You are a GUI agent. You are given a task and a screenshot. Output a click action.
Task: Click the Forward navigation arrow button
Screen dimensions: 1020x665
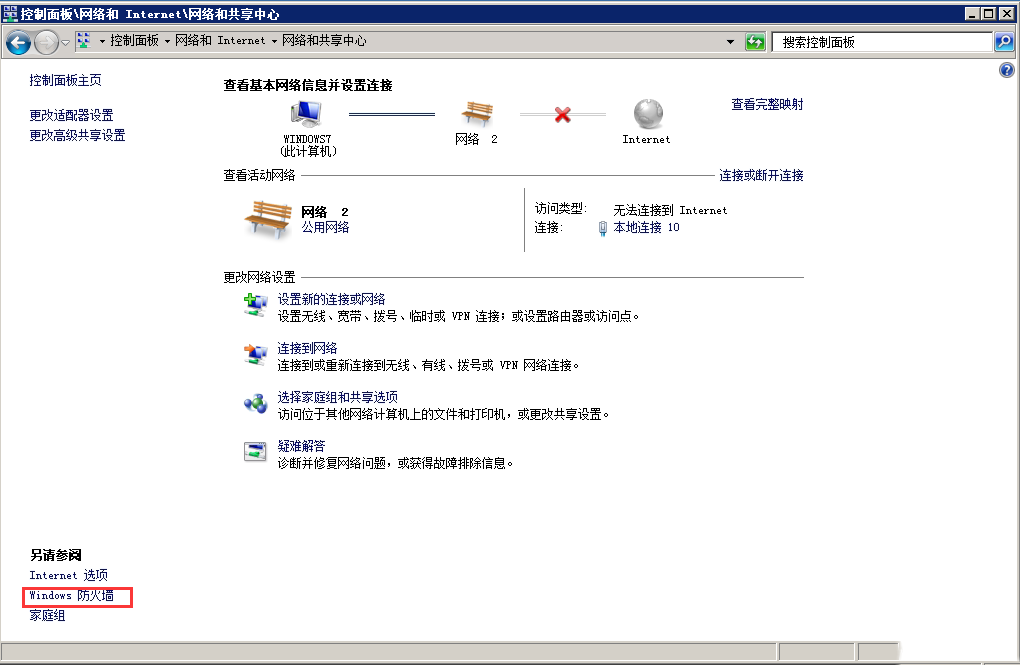pyautogui.click(x=46, y=43)
